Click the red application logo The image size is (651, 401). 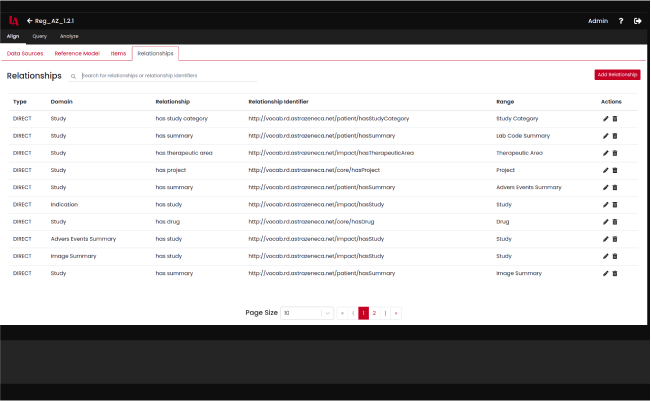pos(14,21)
